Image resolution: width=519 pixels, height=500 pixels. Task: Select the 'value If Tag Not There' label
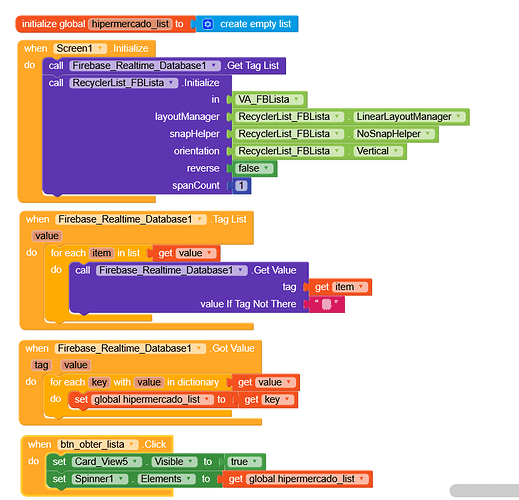click(248, 304)
